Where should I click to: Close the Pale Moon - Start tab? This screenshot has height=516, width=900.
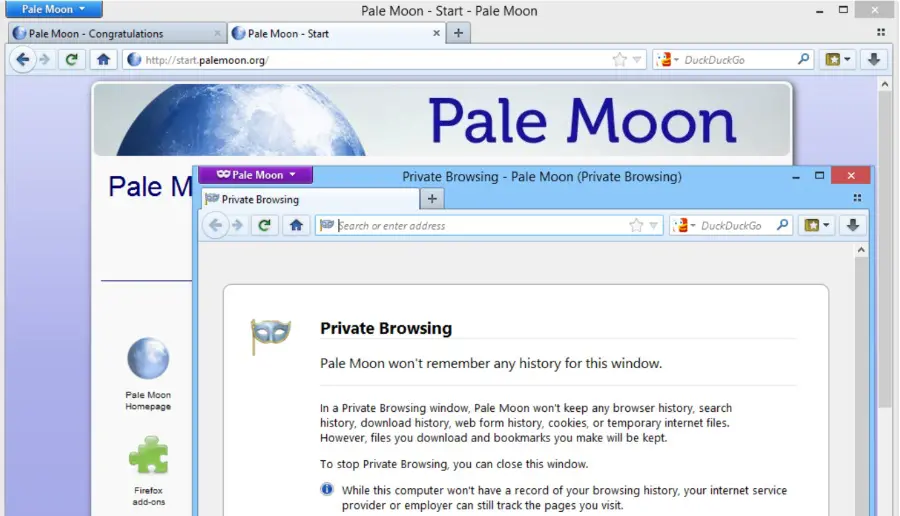[436, 33]
